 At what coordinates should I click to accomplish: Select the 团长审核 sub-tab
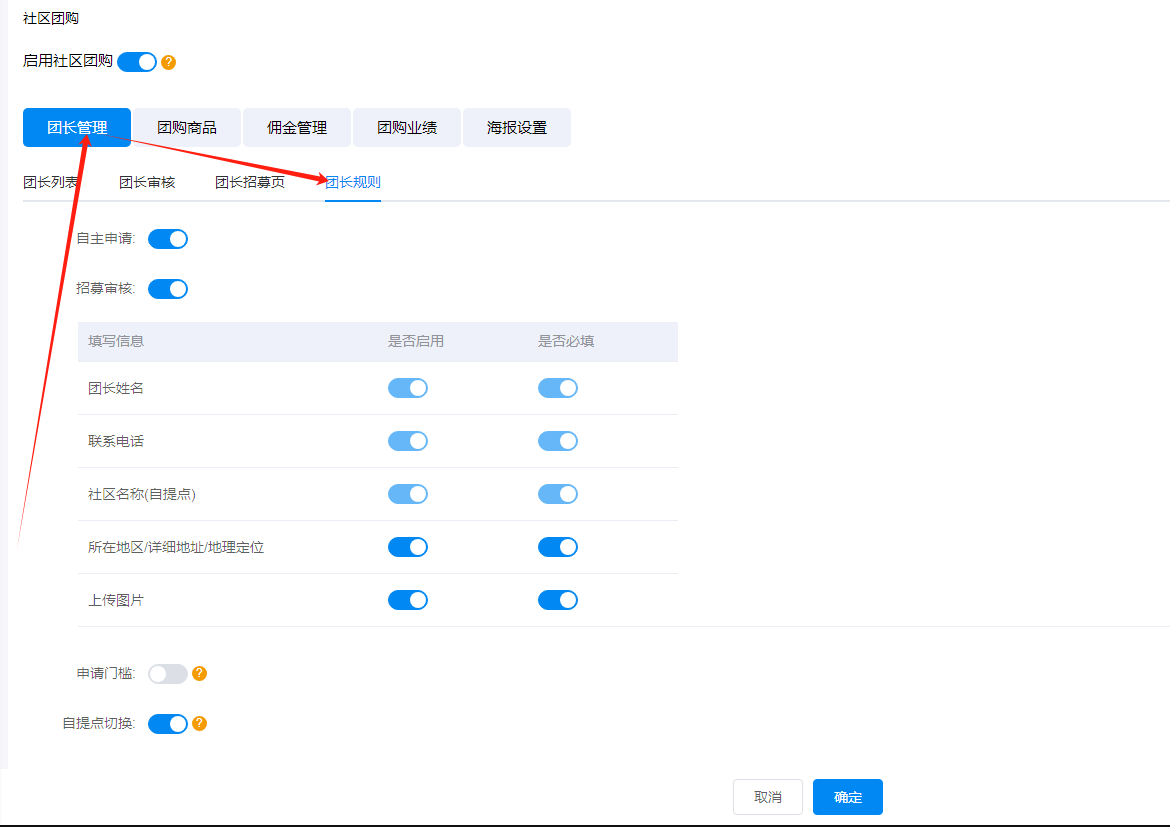point(147,182)
